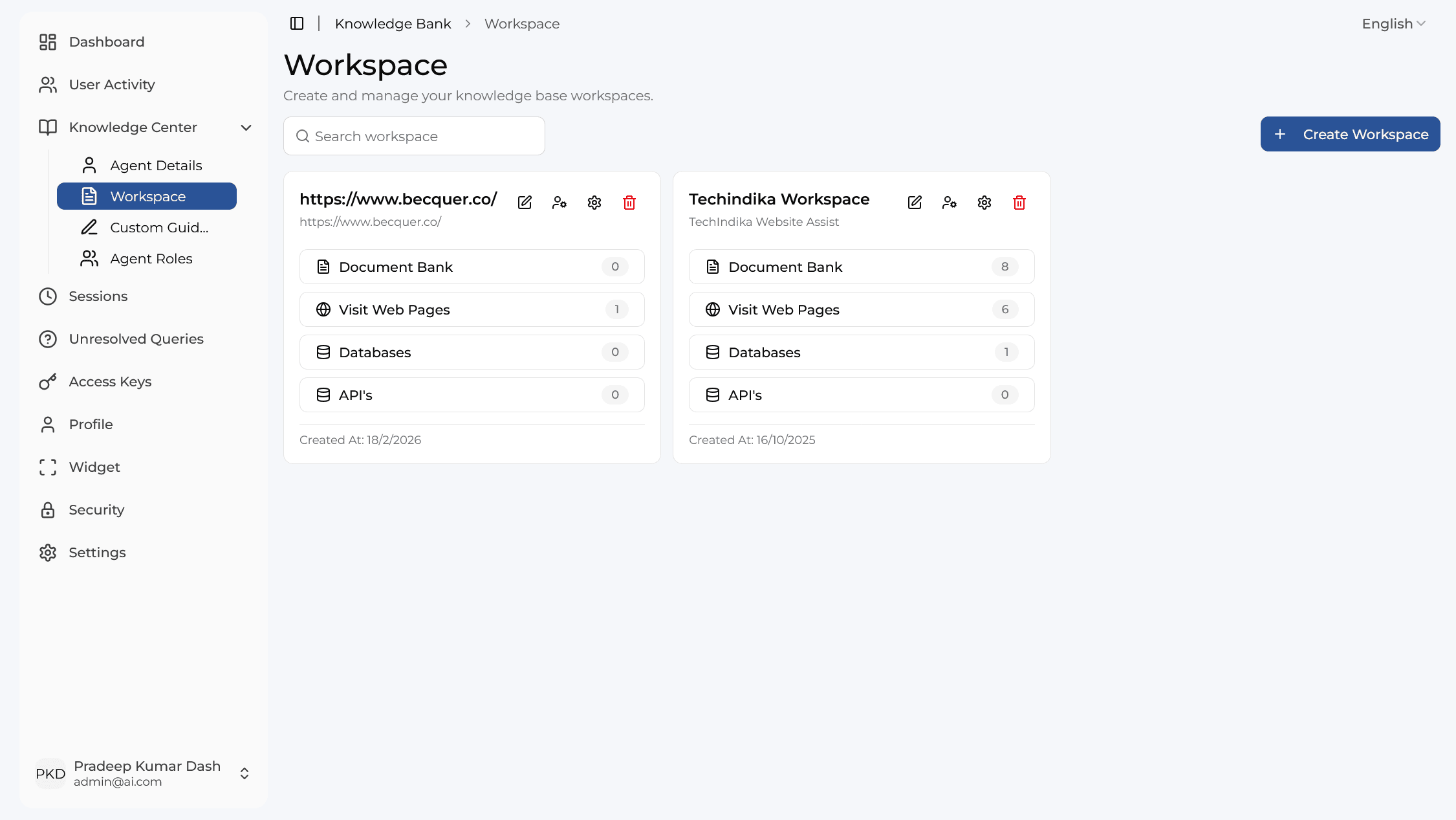Image resolution: width=1456 pixels, height=820 pixels.
Task: Toggle the sidebar panel icon
Action: (297, 23)
